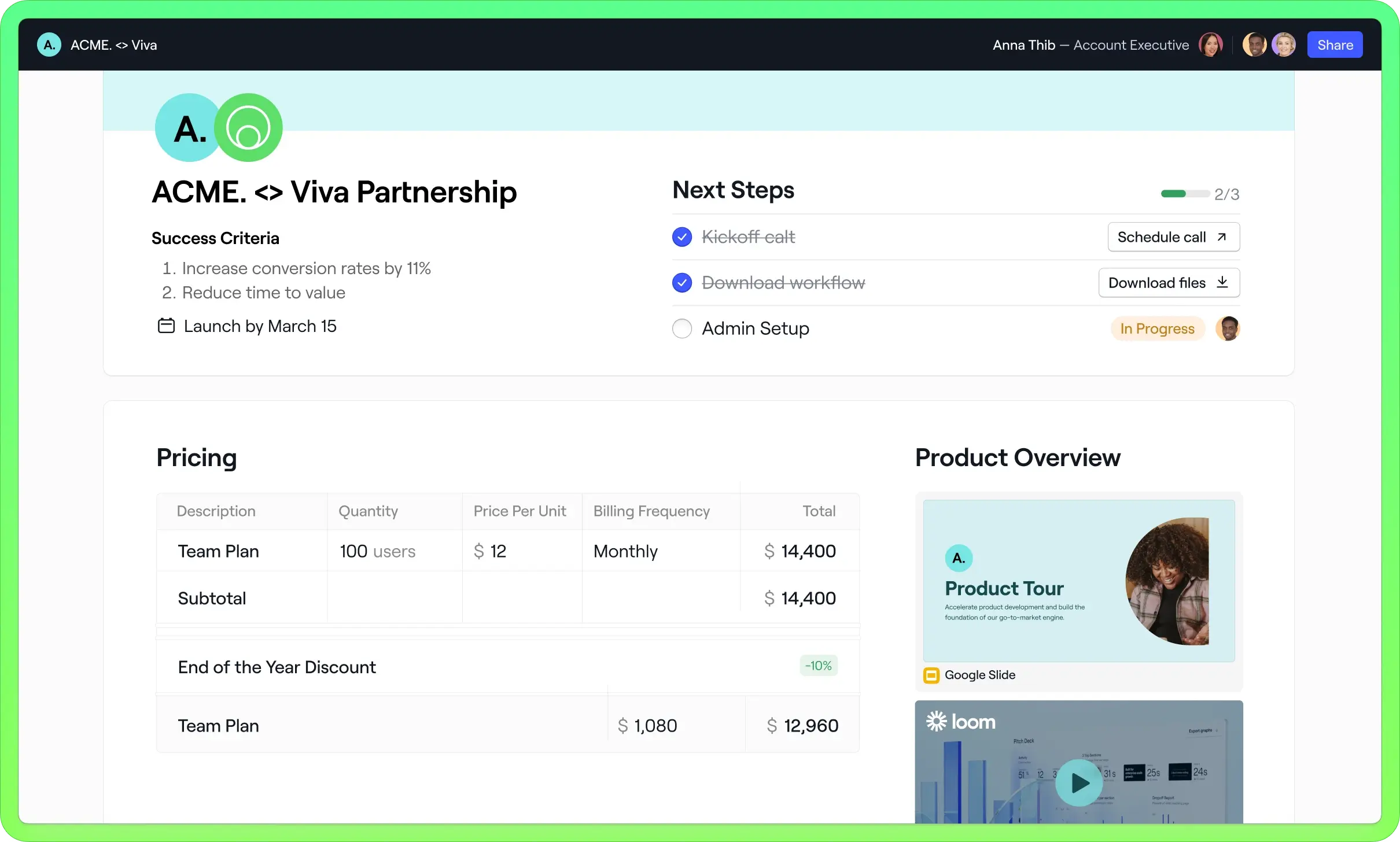This screenshot has width=1400, height=842.
Task: Click the Schedule call button
Action: click(x=1173, y=237)
